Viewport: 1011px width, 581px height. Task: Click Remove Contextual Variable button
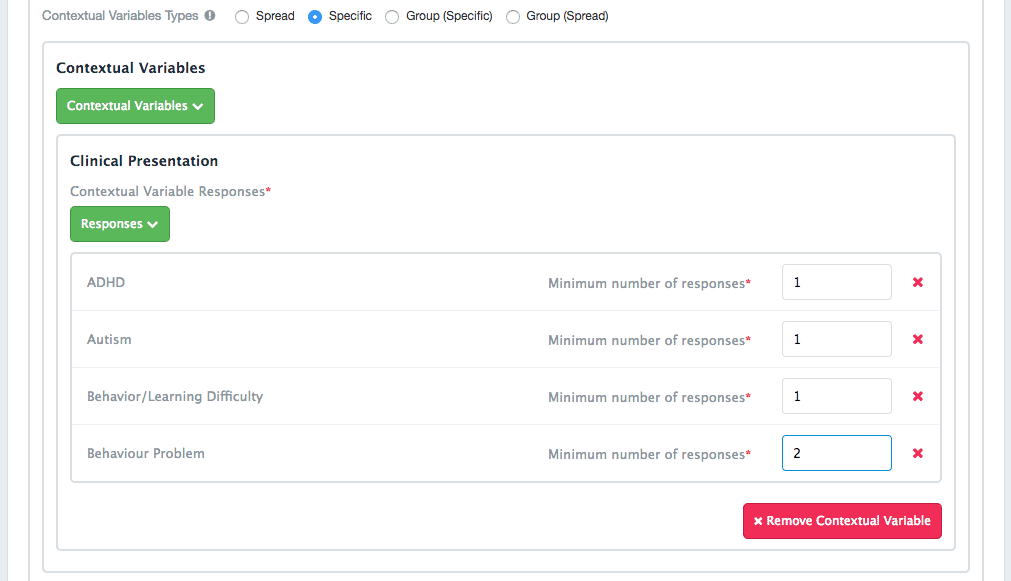(842, 521)
